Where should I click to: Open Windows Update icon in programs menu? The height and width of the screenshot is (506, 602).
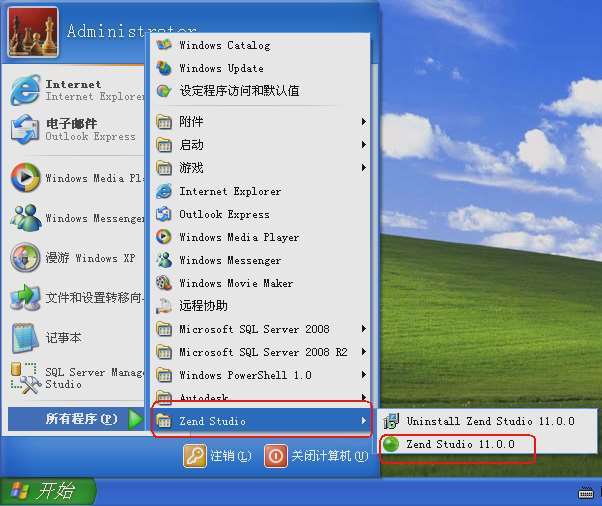pos(164,68)
